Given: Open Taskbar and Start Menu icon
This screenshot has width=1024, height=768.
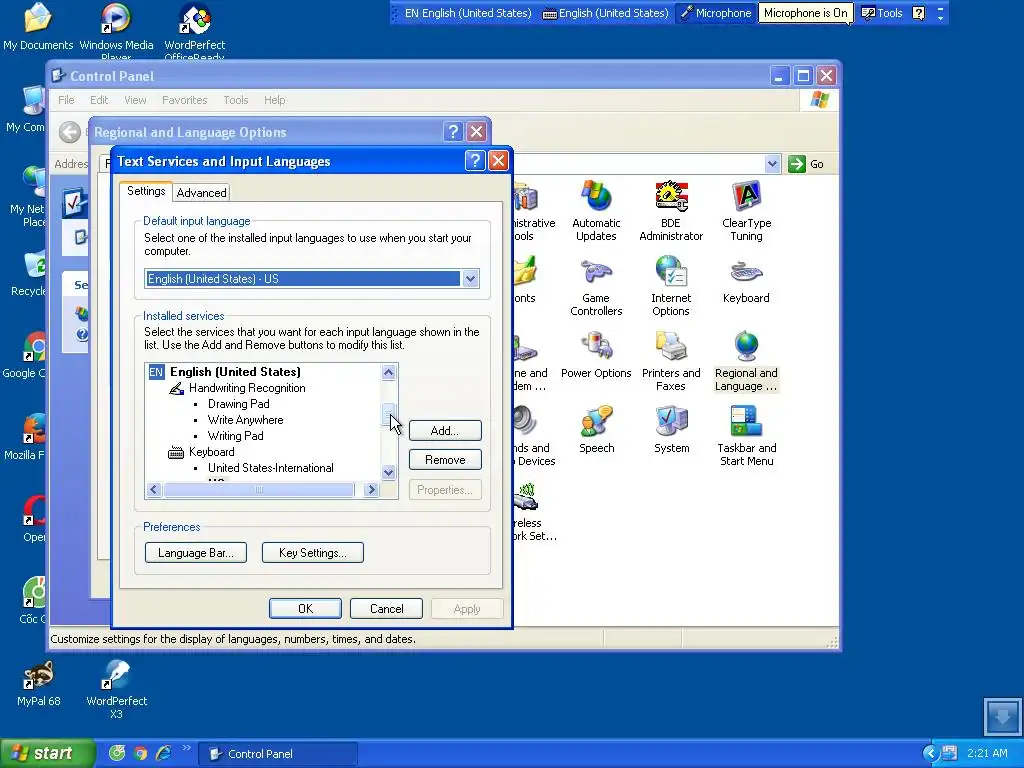Looking at the screenshot, I should click(746, 435).
